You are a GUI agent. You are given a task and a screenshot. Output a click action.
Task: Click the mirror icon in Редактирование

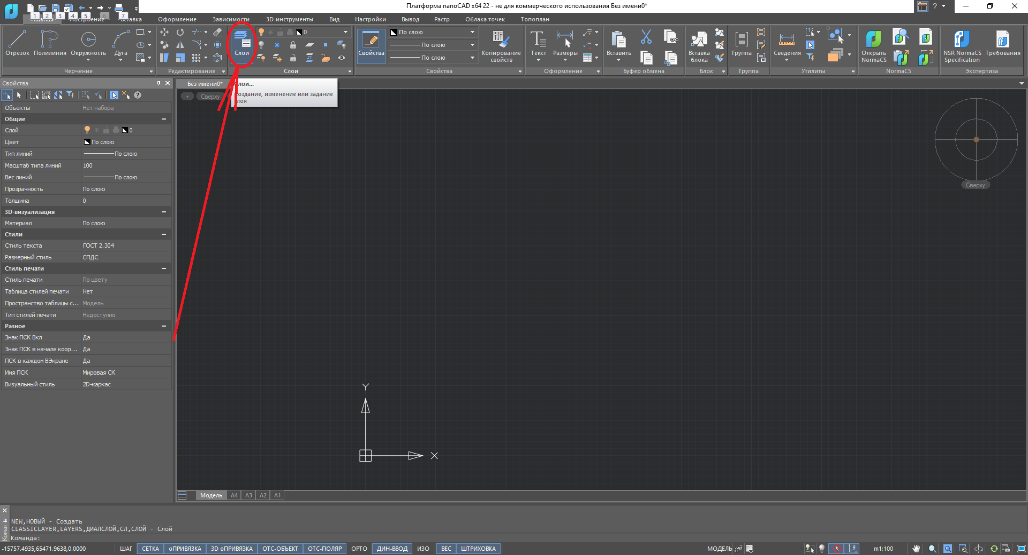180,45
